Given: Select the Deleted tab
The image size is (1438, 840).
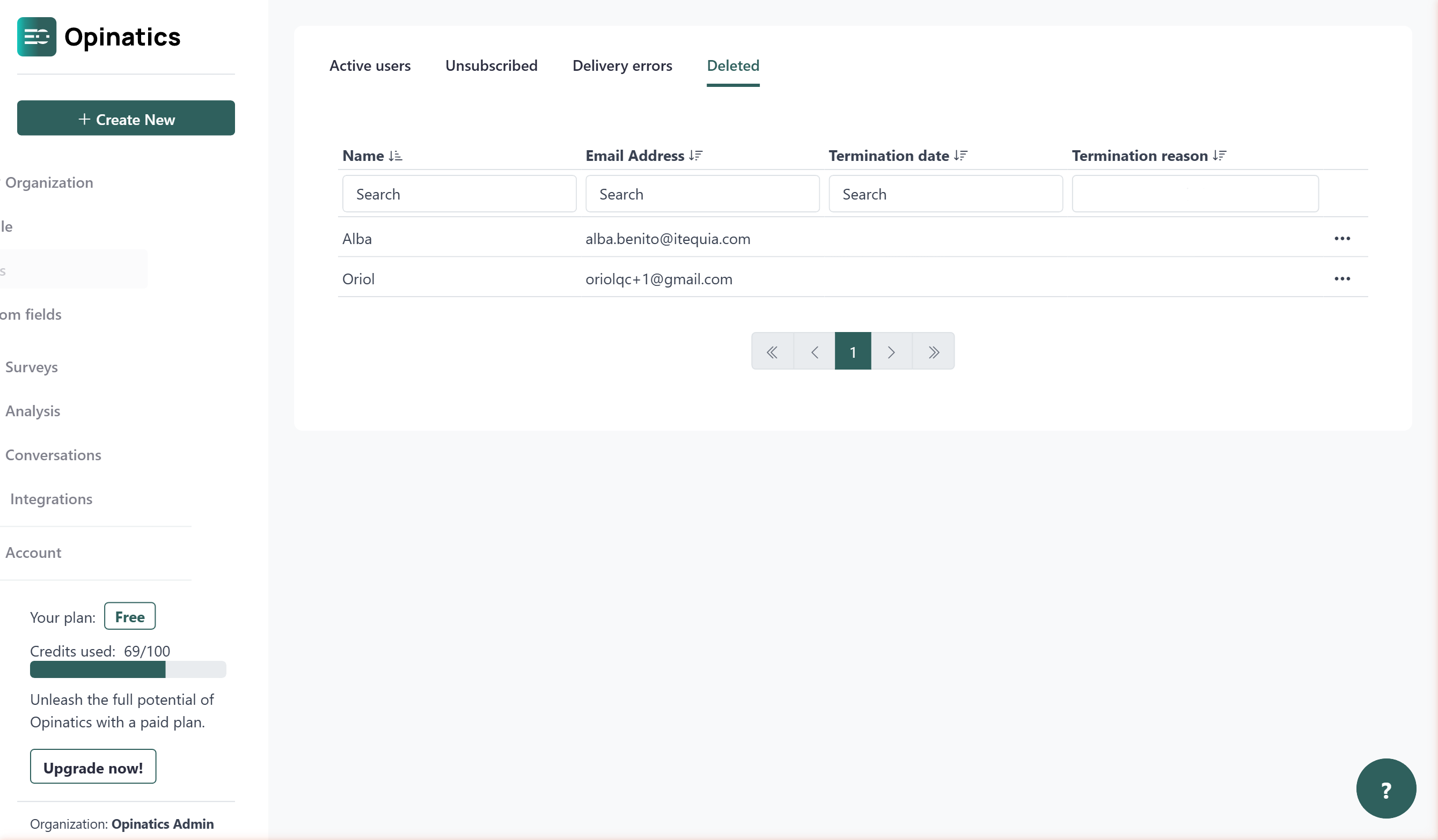Looking at the screenshot, I should (733, 66).
